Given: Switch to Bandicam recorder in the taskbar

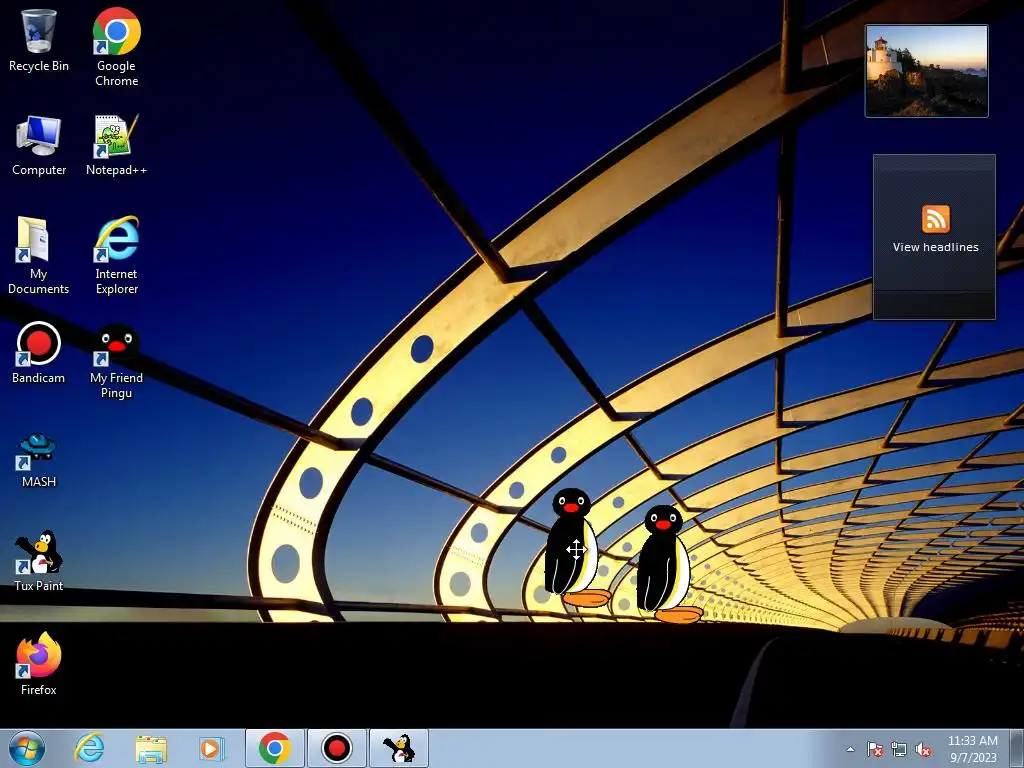Looking at the screenshot, I should tap(337, 748).
